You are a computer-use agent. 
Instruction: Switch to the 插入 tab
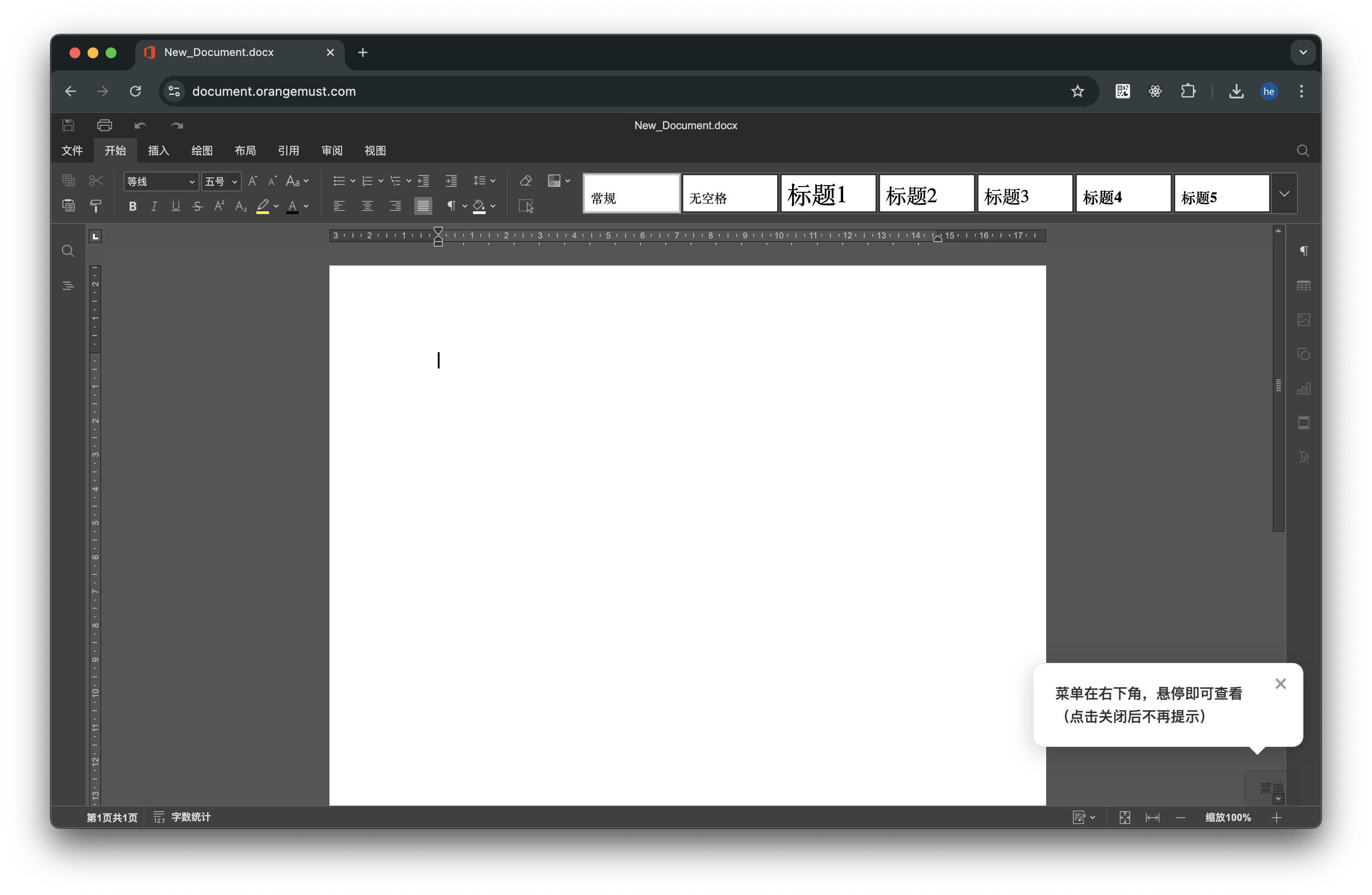pos(158,150)
